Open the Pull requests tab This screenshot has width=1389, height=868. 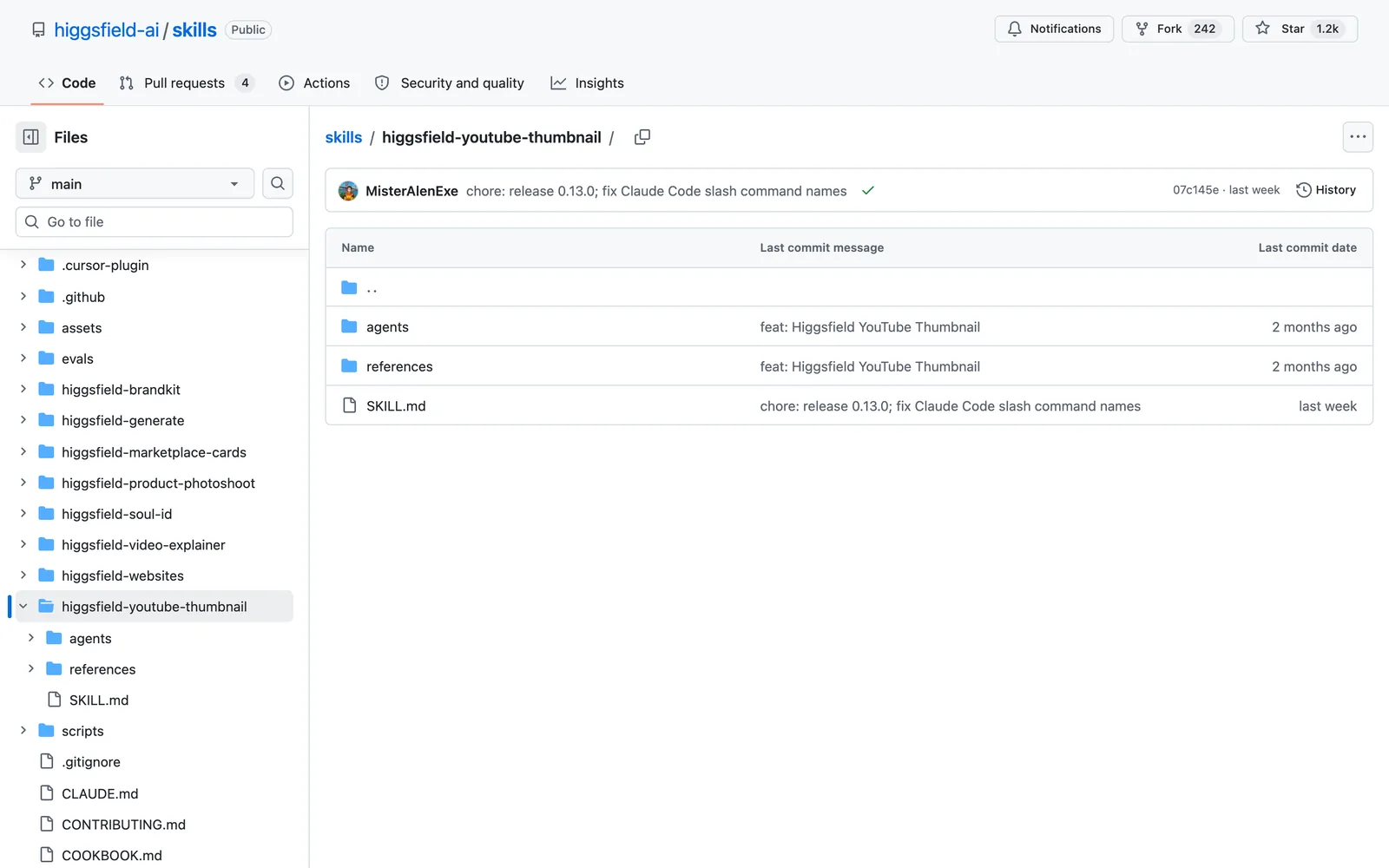click(x=186, y=82)
